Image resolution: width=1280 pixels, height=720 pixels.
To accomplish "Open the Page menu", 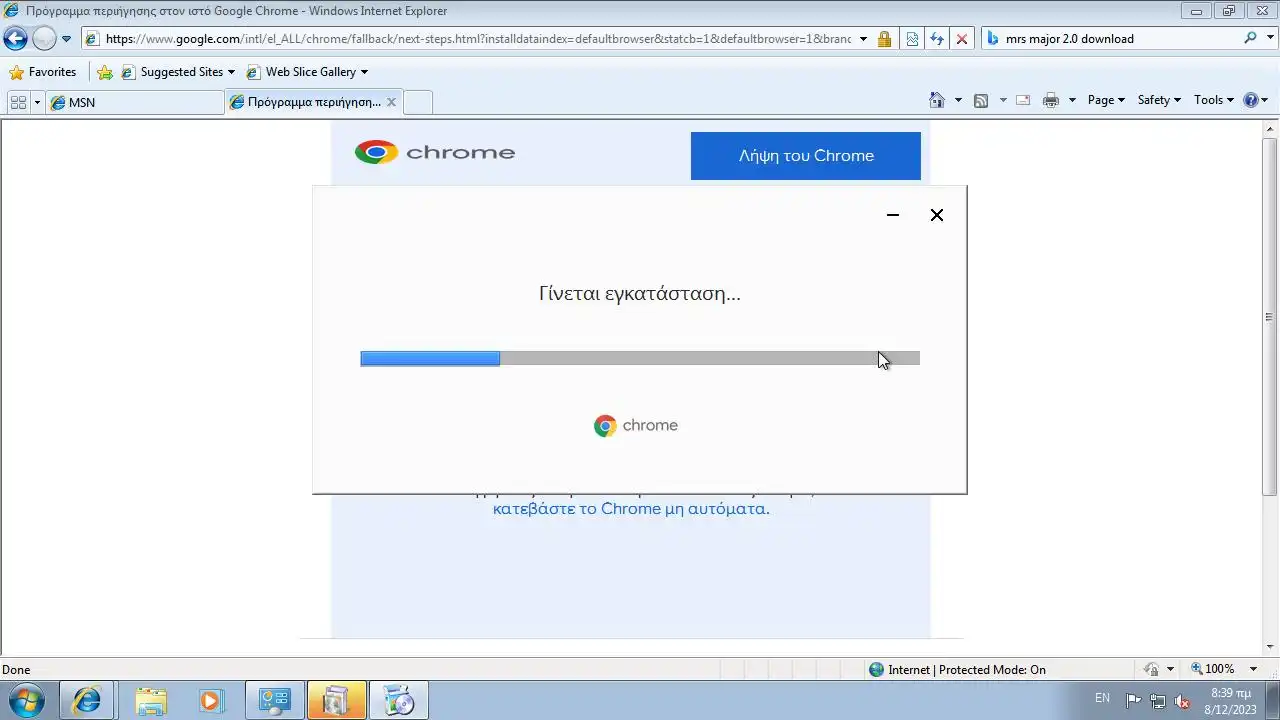I will coord(1106,100).
